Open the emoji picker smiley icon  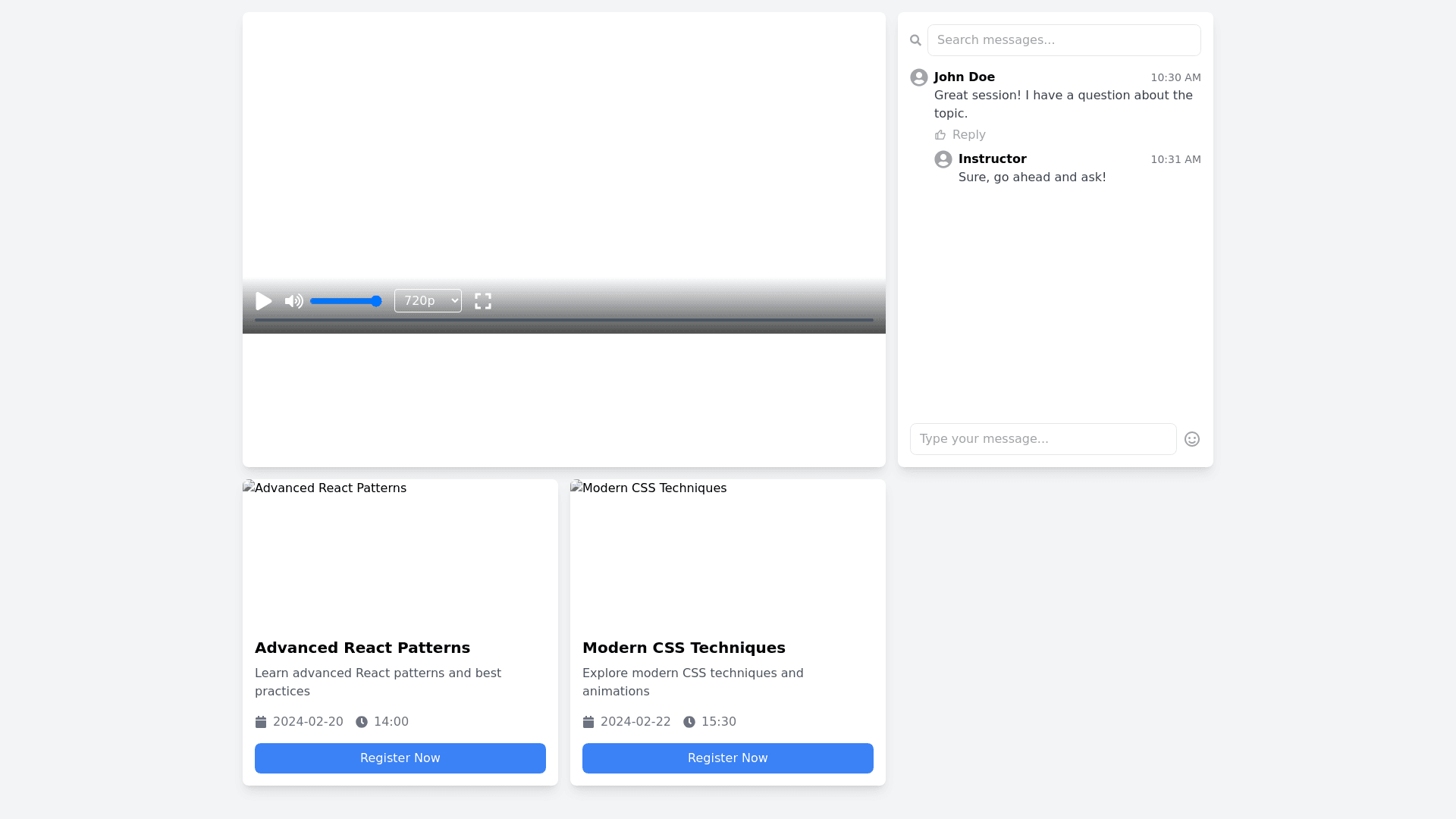(1192, 439)
